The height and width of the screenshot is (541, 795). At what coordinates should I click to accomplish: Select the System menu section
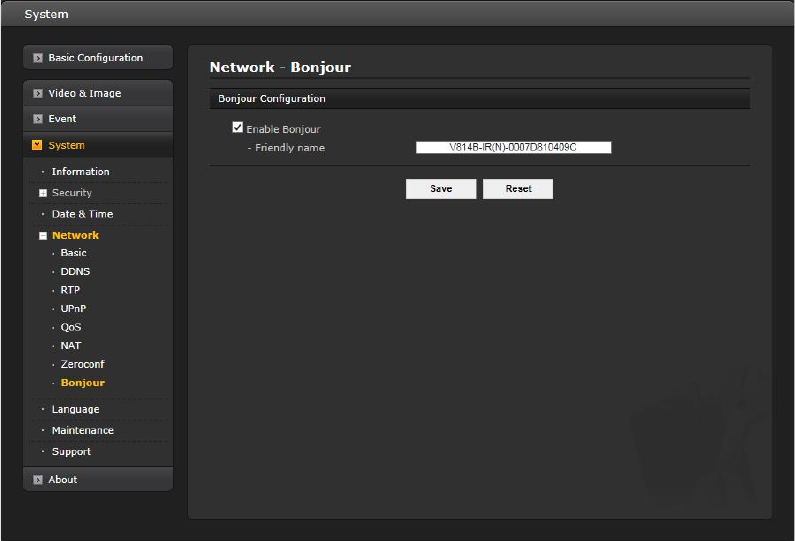click(x=98, y=145)
